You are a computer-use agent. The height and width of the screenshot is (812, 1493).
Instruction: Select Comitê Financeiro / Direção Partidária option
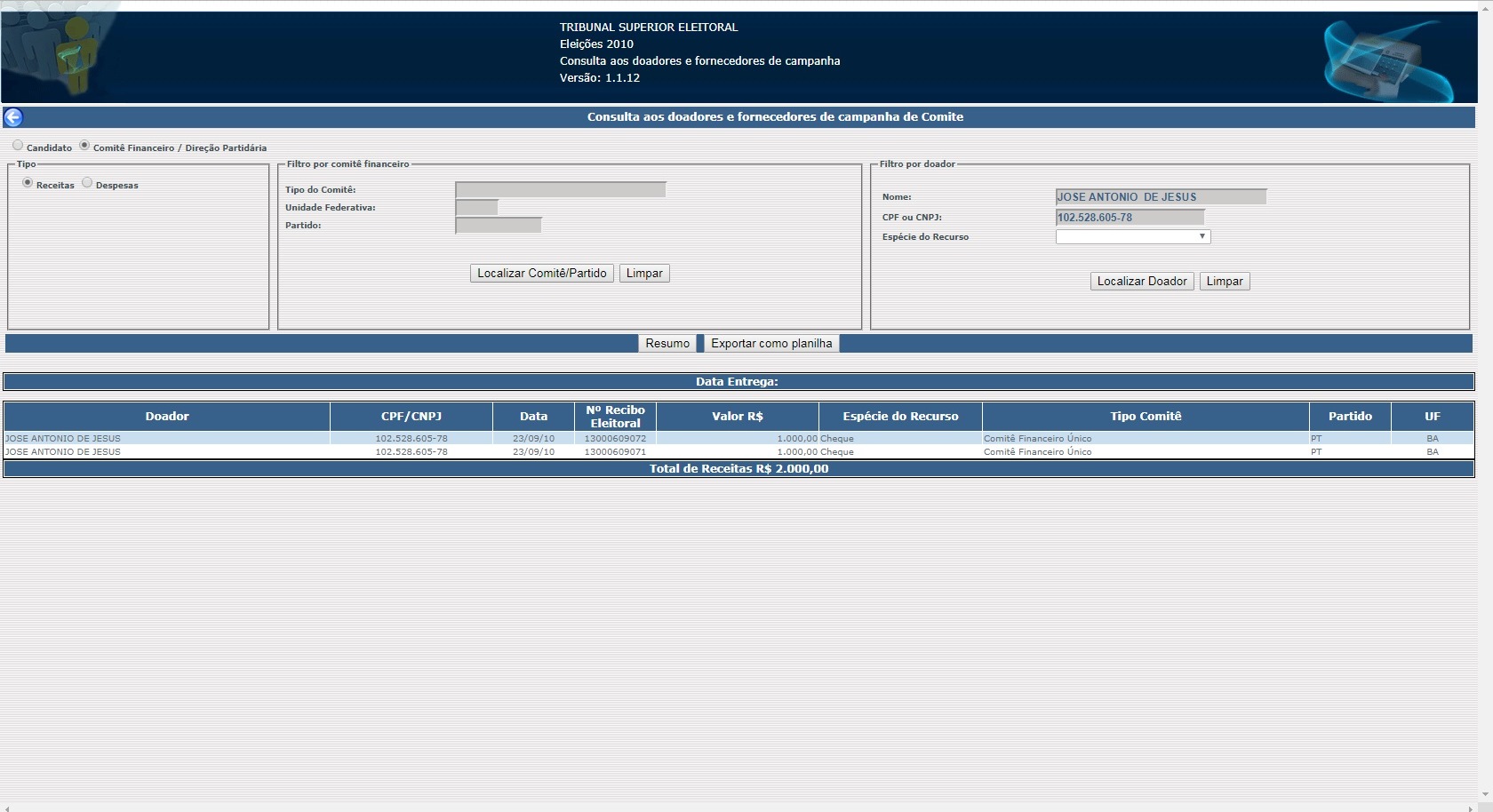pos(84,146)
